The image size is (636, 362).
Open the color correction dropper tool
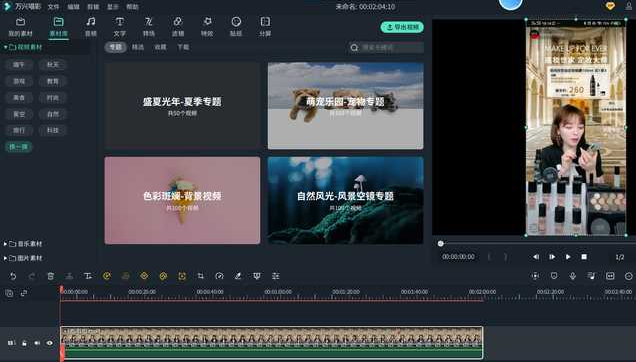coord(238,276)
